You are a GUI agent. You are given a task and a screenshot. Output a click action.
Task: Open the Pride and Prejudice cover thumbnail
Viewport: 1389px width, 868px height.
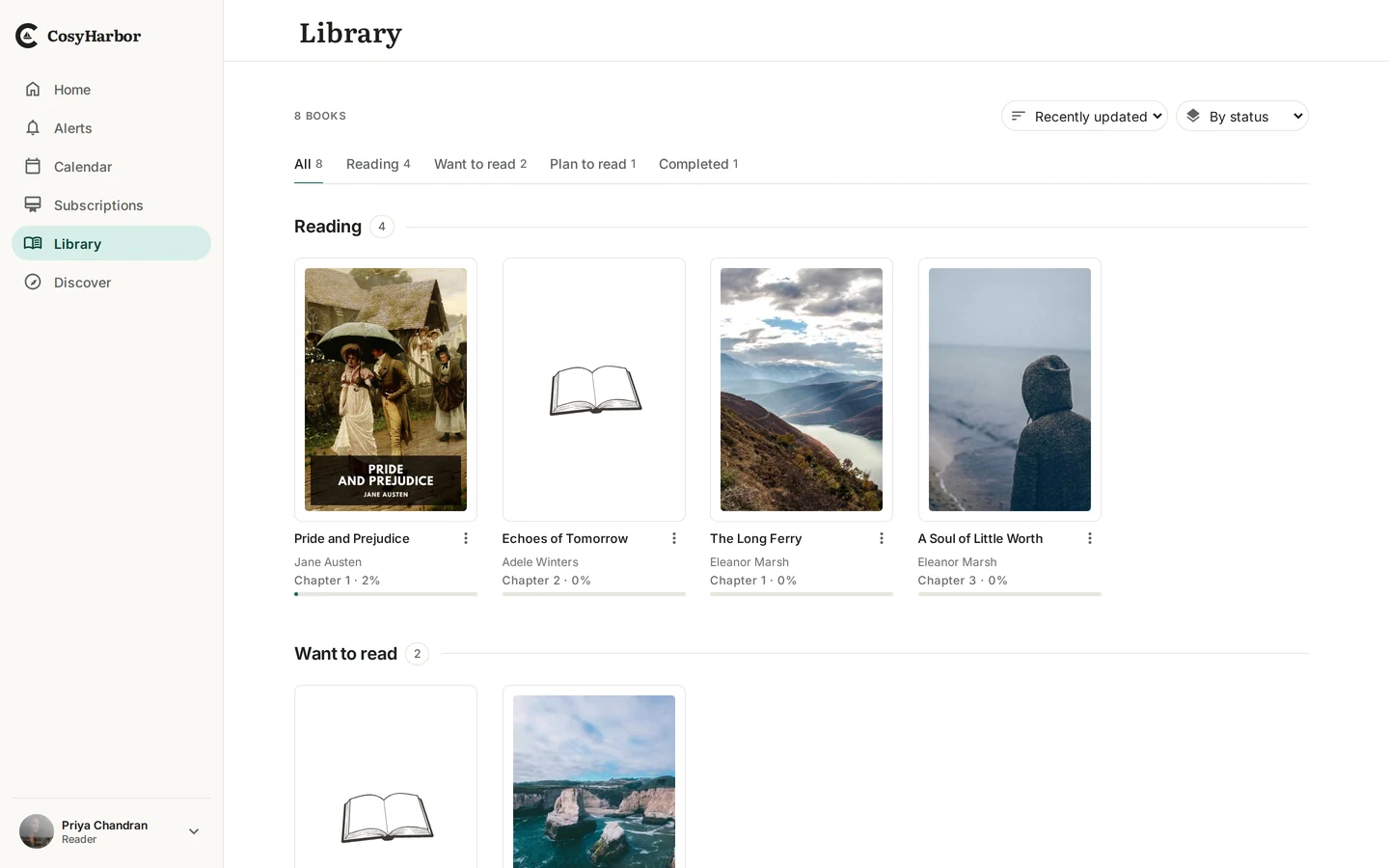pyautogui.click(x=386, y=390)
